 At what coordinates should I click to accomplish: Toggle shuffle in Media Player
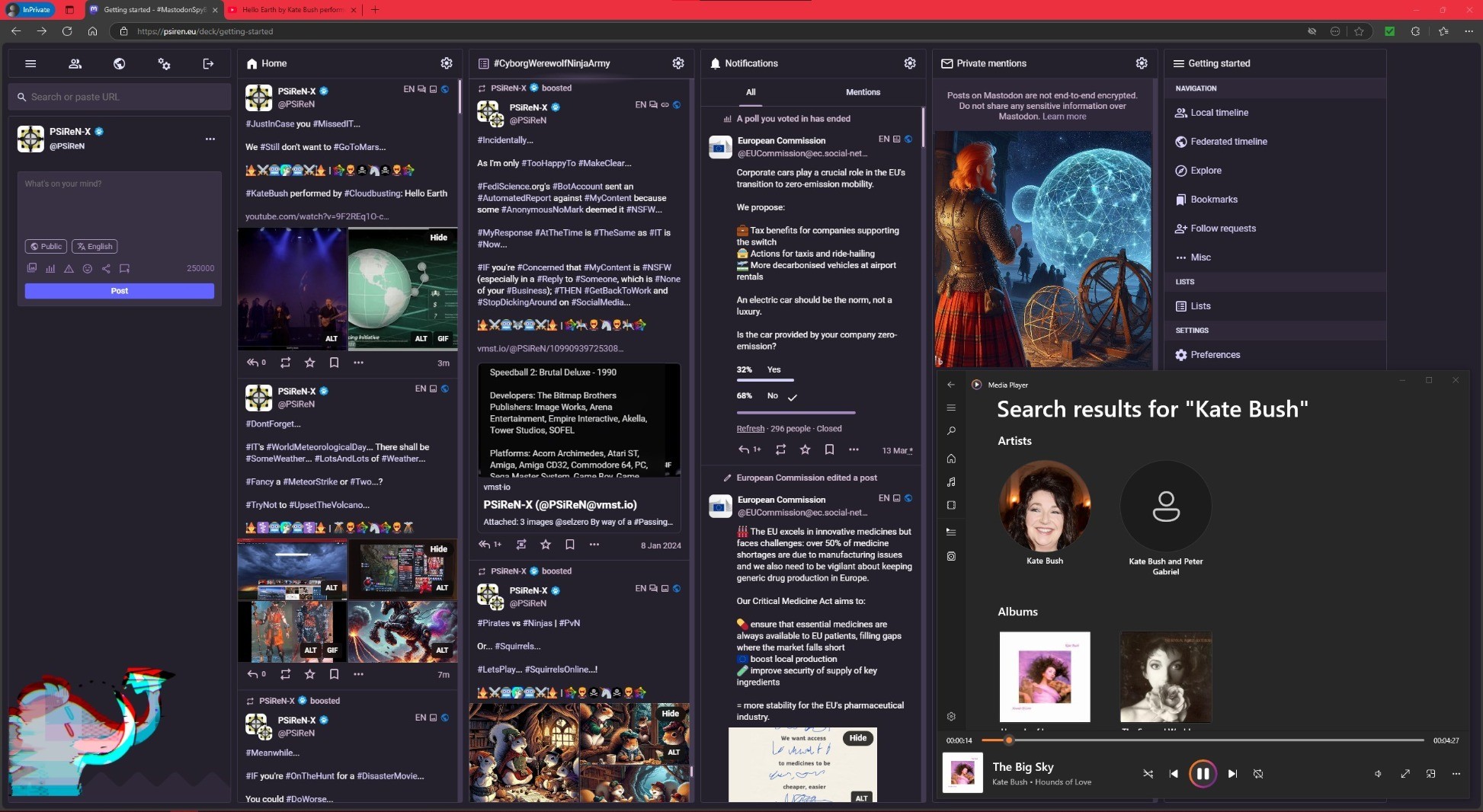(x=1148, y=774)
